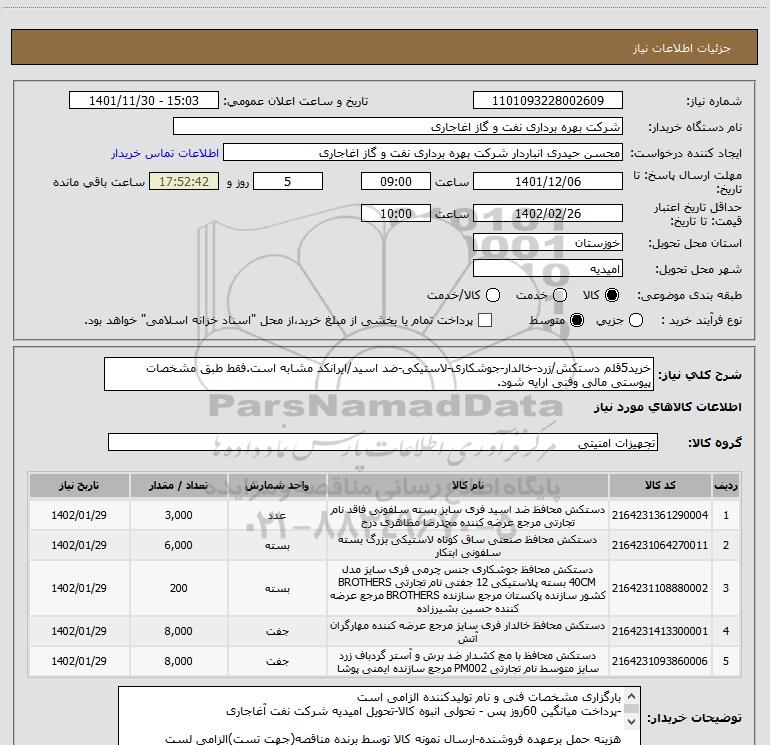Click the remaining days field showing 5

[288, 182]
